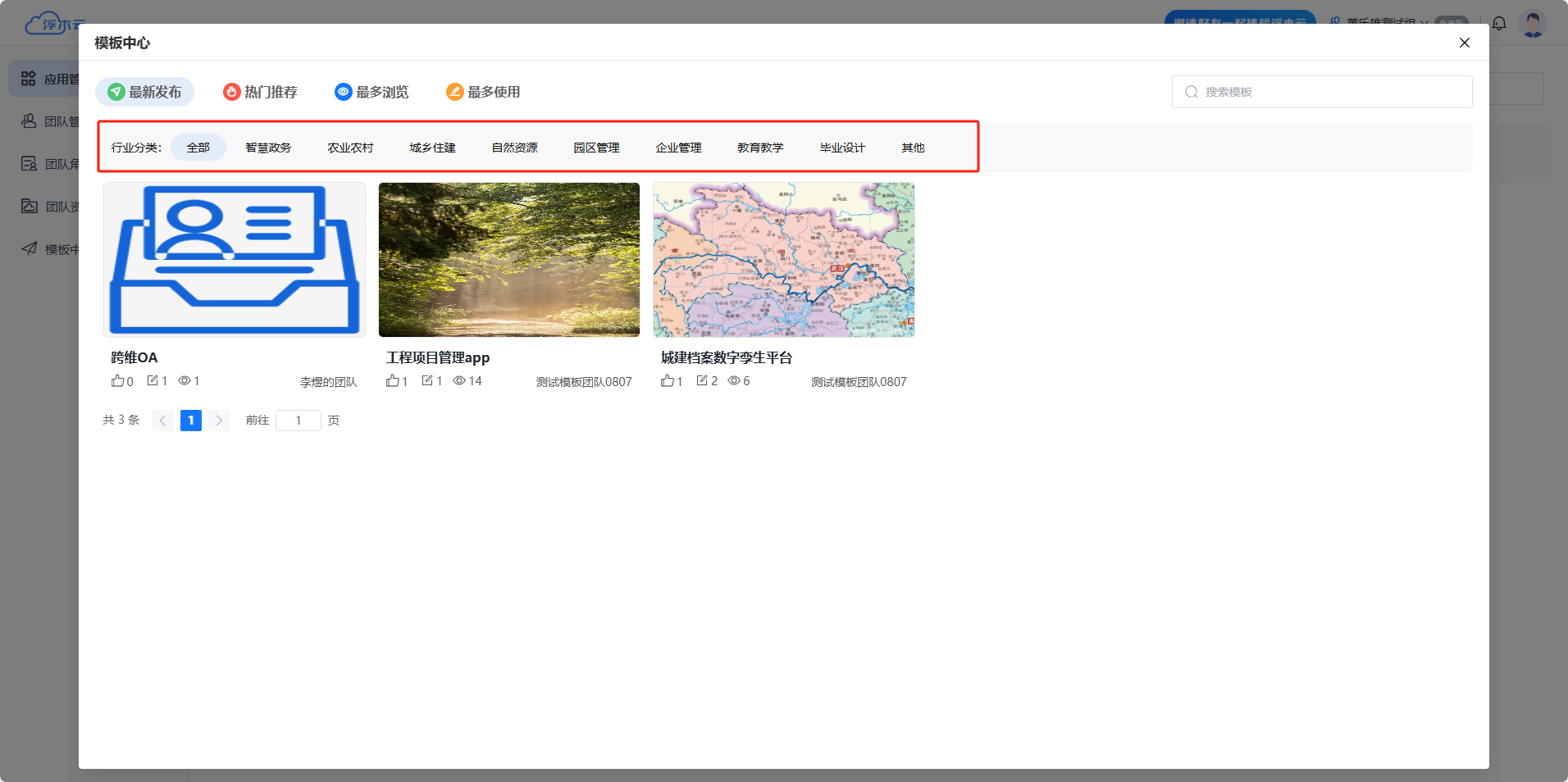
Task: Click the edit-count icon under 工程项目管理app
Action: 427,381
